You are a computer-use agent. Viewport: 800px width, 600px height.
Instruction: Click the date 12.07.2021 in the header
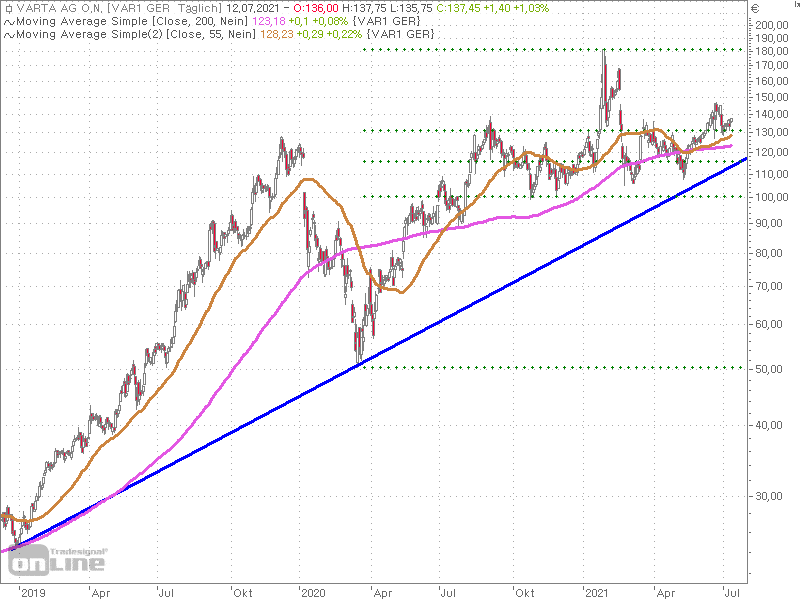253,9
